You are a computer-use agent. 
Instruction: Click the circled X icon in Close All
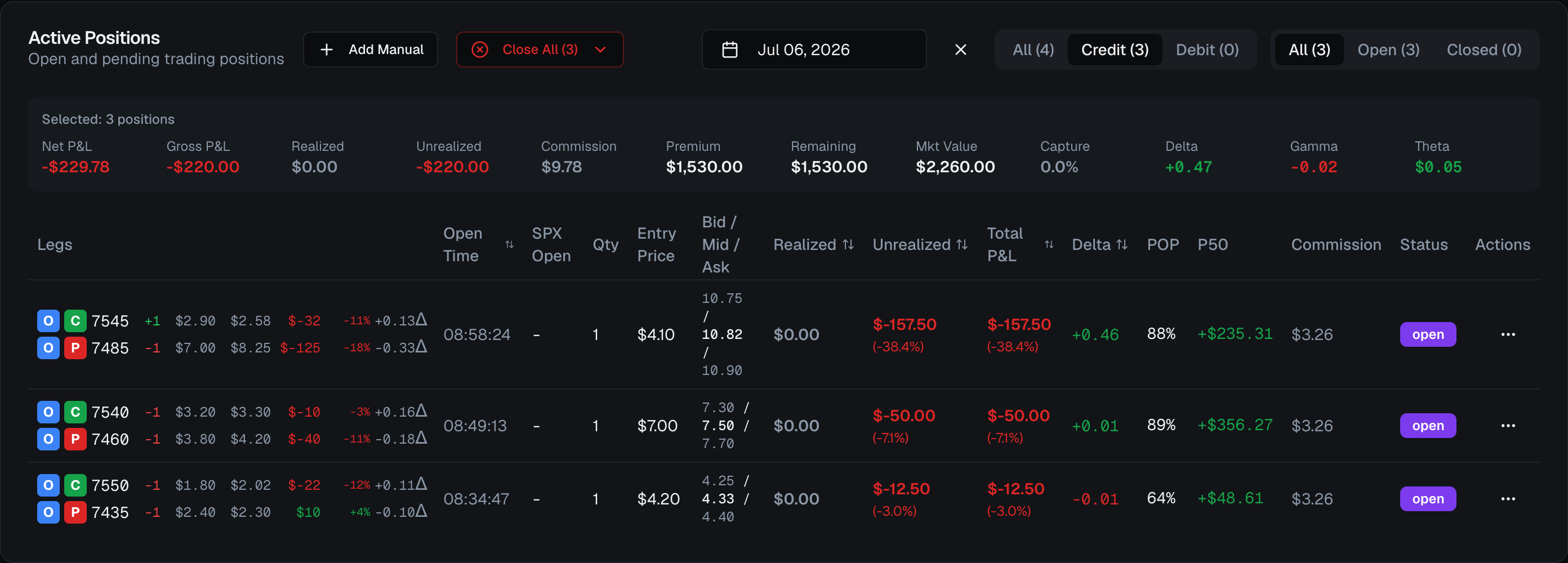(480, 50)
